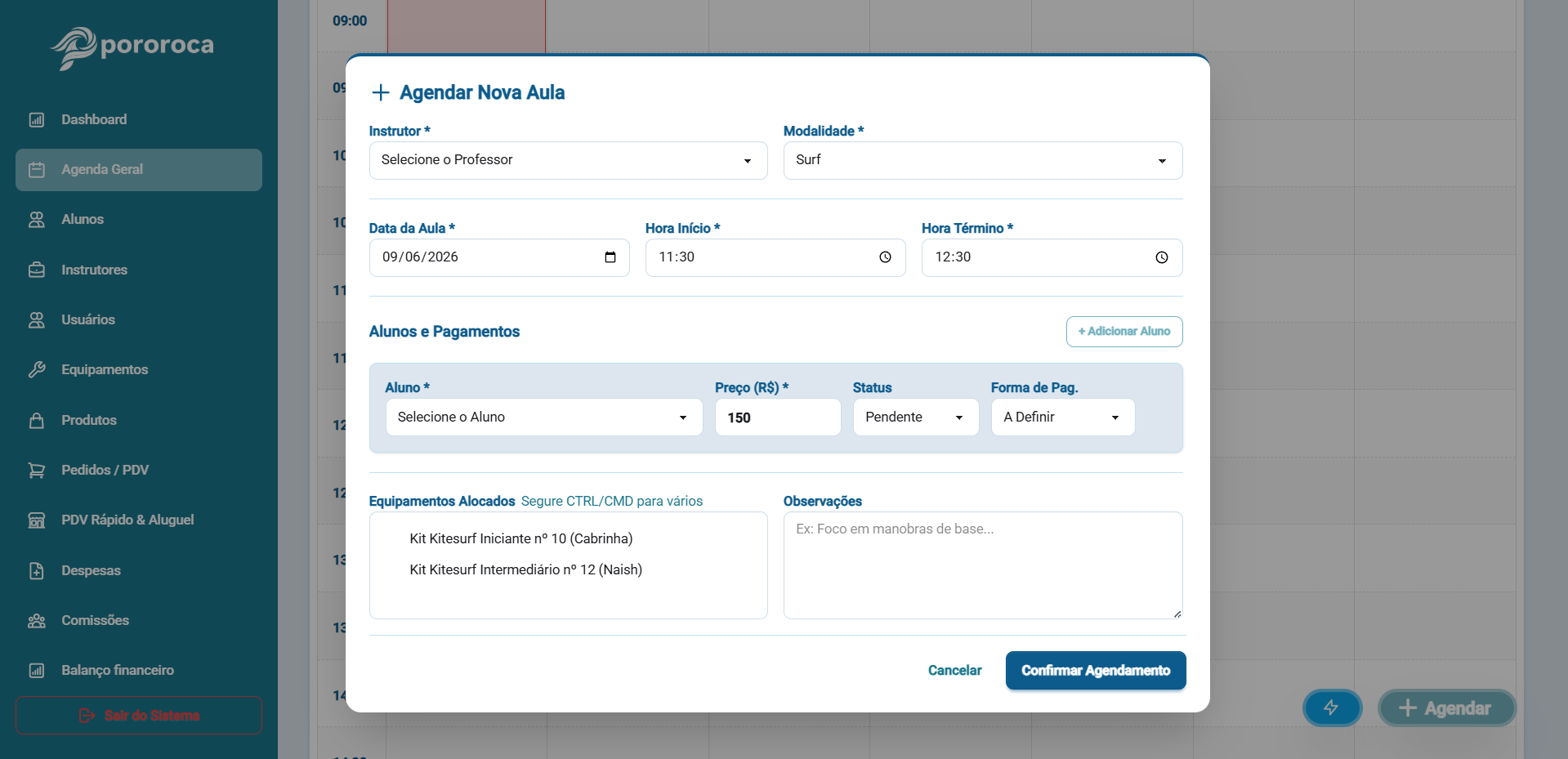Image resolution: width=1568 pixels, height=759 pixels.
Task: Go to Agenda Geral menu item
Action: [x=139, y=170]
